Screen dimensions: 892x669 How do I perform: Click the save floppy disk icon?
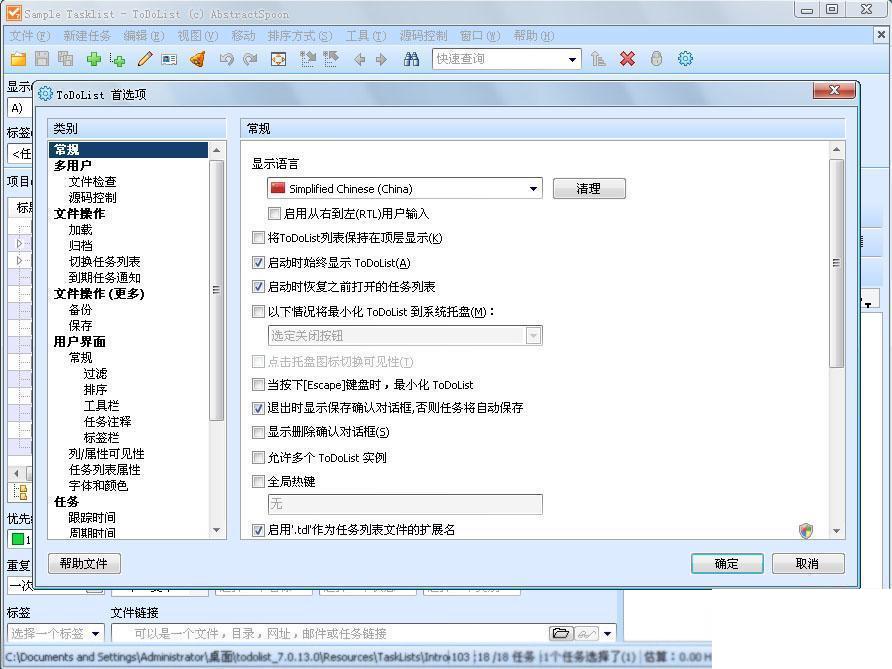pyautogui.click(x=42, y=59)
